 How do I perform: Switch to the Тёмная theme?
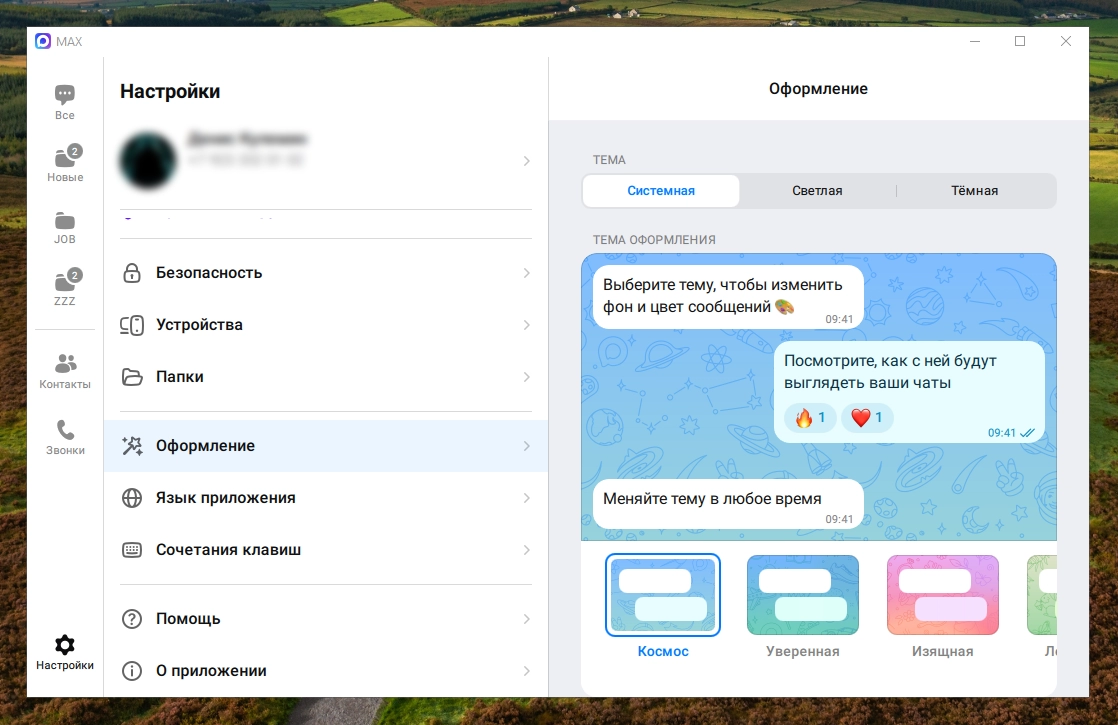click(x=975, y=190)
